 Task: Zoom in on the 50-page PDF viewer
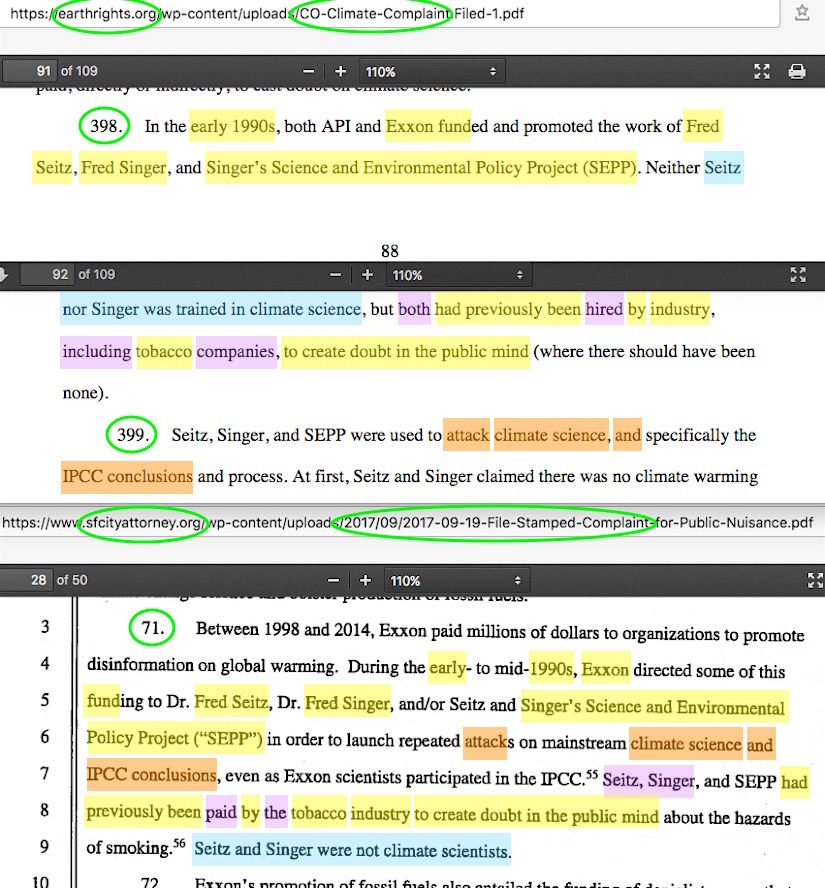[x=366, y=580]
